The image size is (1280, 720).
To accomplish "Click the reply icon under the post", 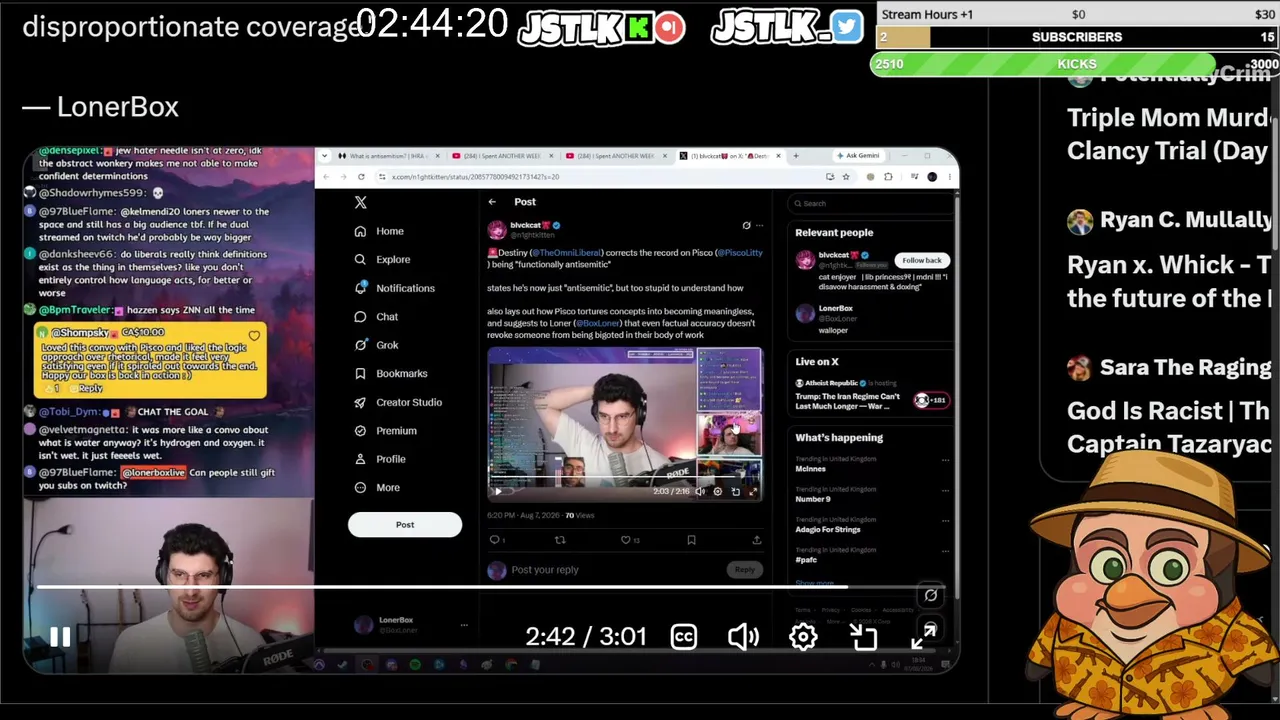I will tap(494, 540).
